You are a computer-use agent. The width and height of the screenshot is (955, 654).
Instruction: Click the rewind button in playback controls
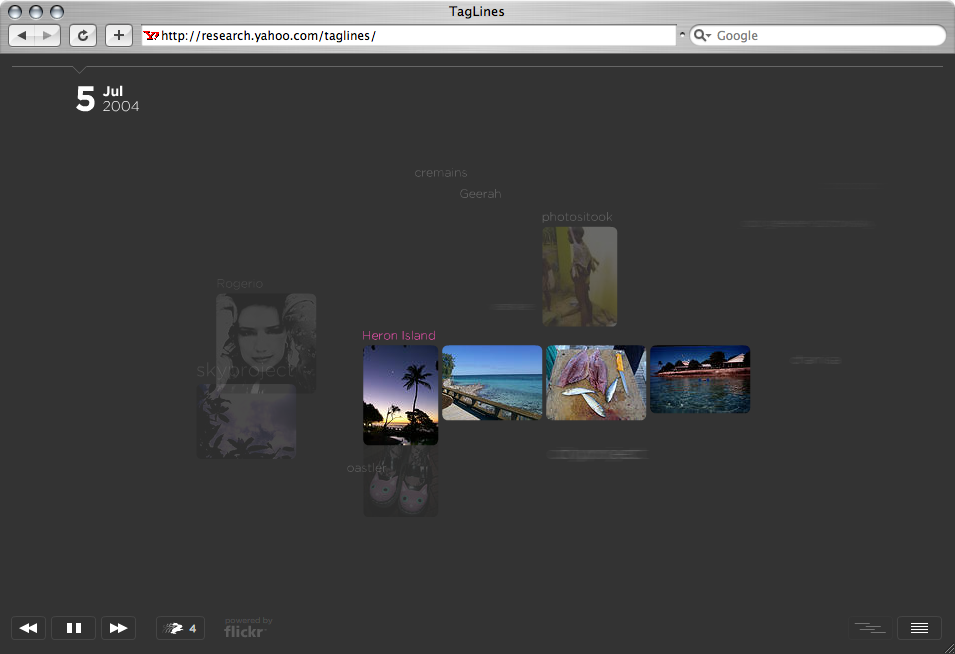(x=29, y=628)
